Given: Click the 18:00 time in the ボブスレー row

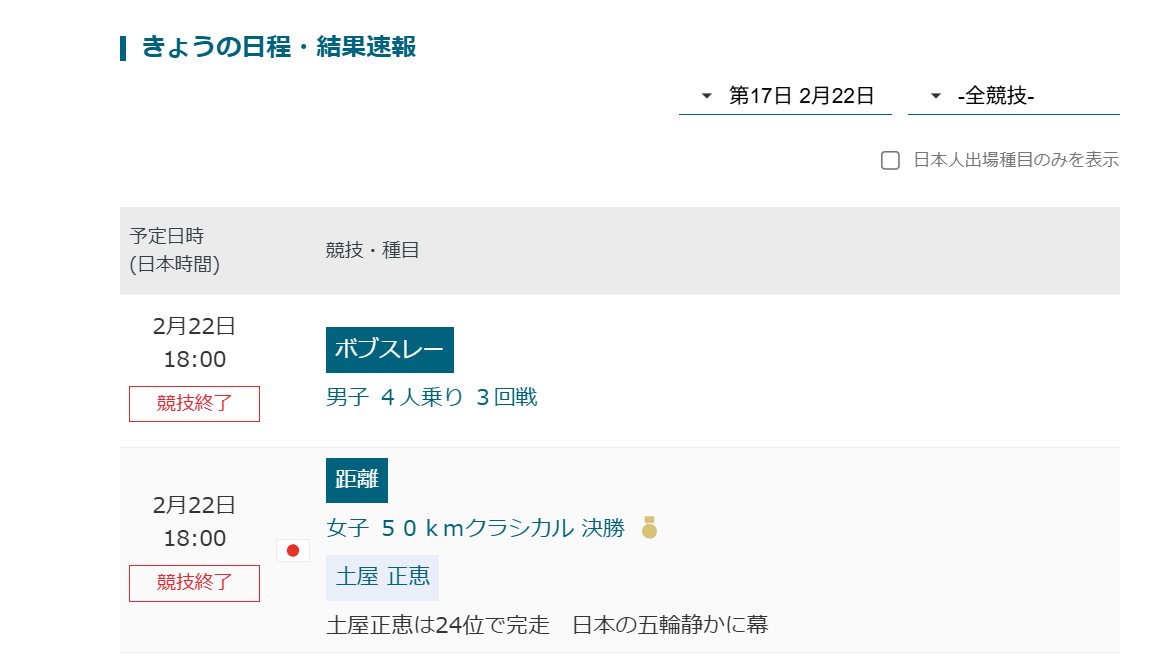Looking at the screenshot, I should click(195, 359).
